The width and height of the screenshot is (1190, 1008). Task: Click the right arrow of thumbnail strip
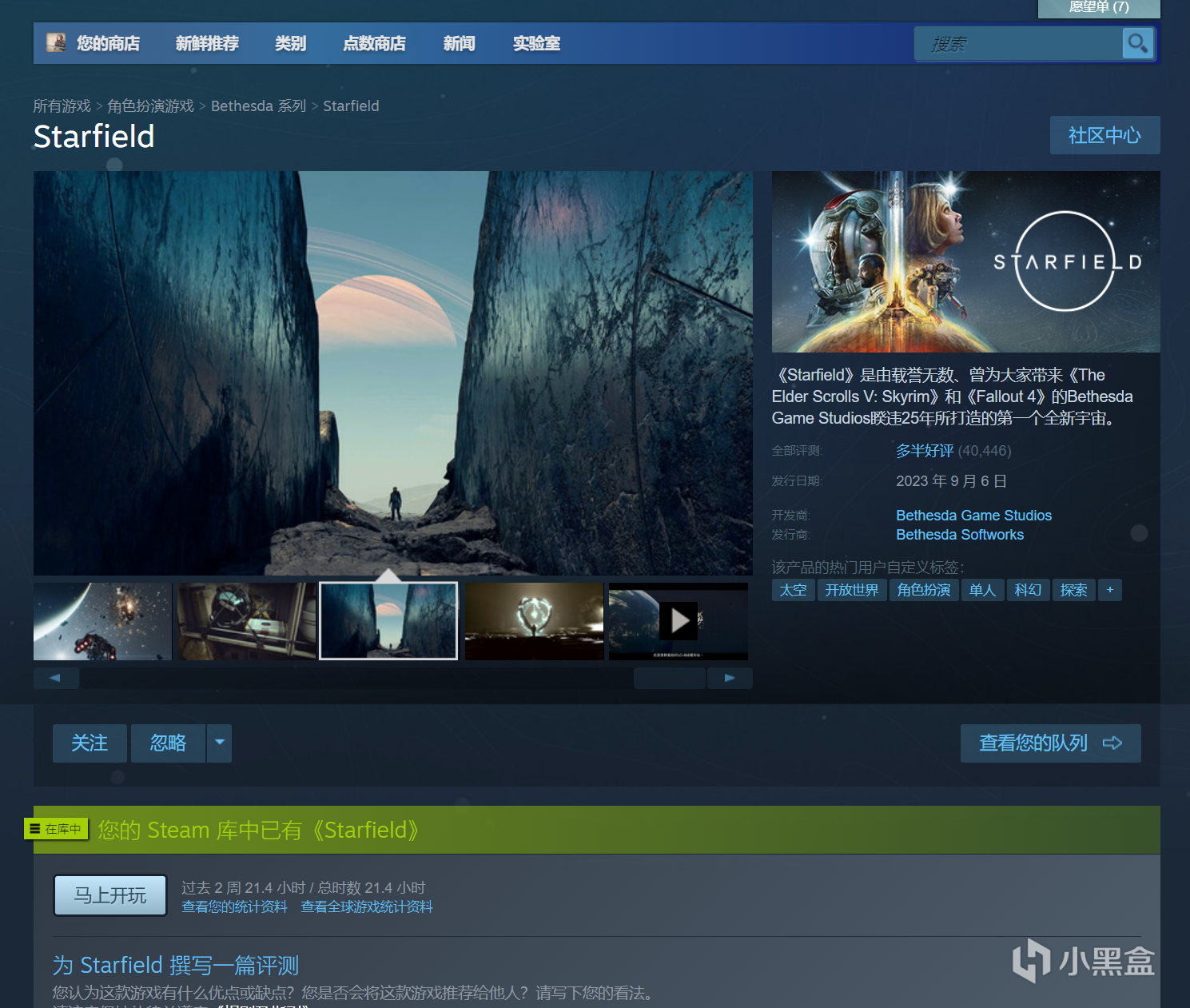730,678
